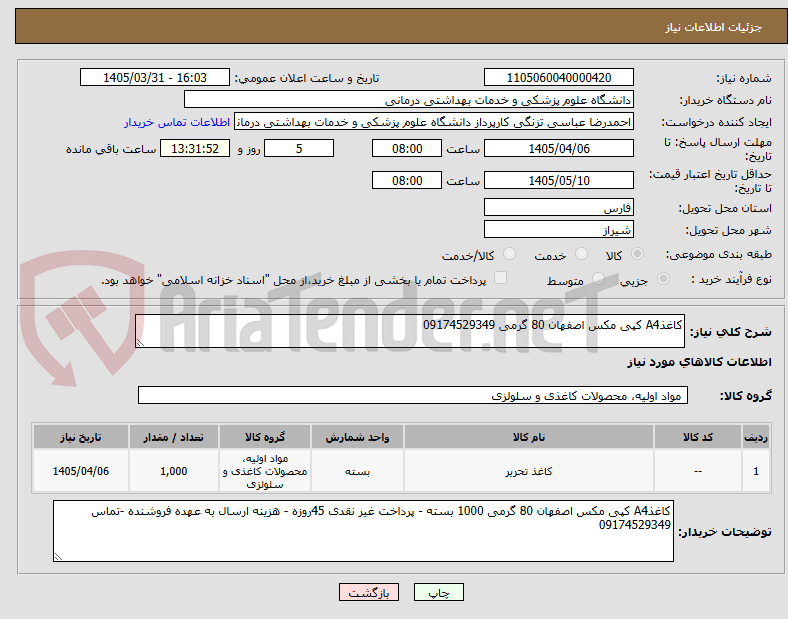Select the کالا/خدمت radio button
Image resolution: width=788 pixels, height=619 pixels.
coord(510,254)
